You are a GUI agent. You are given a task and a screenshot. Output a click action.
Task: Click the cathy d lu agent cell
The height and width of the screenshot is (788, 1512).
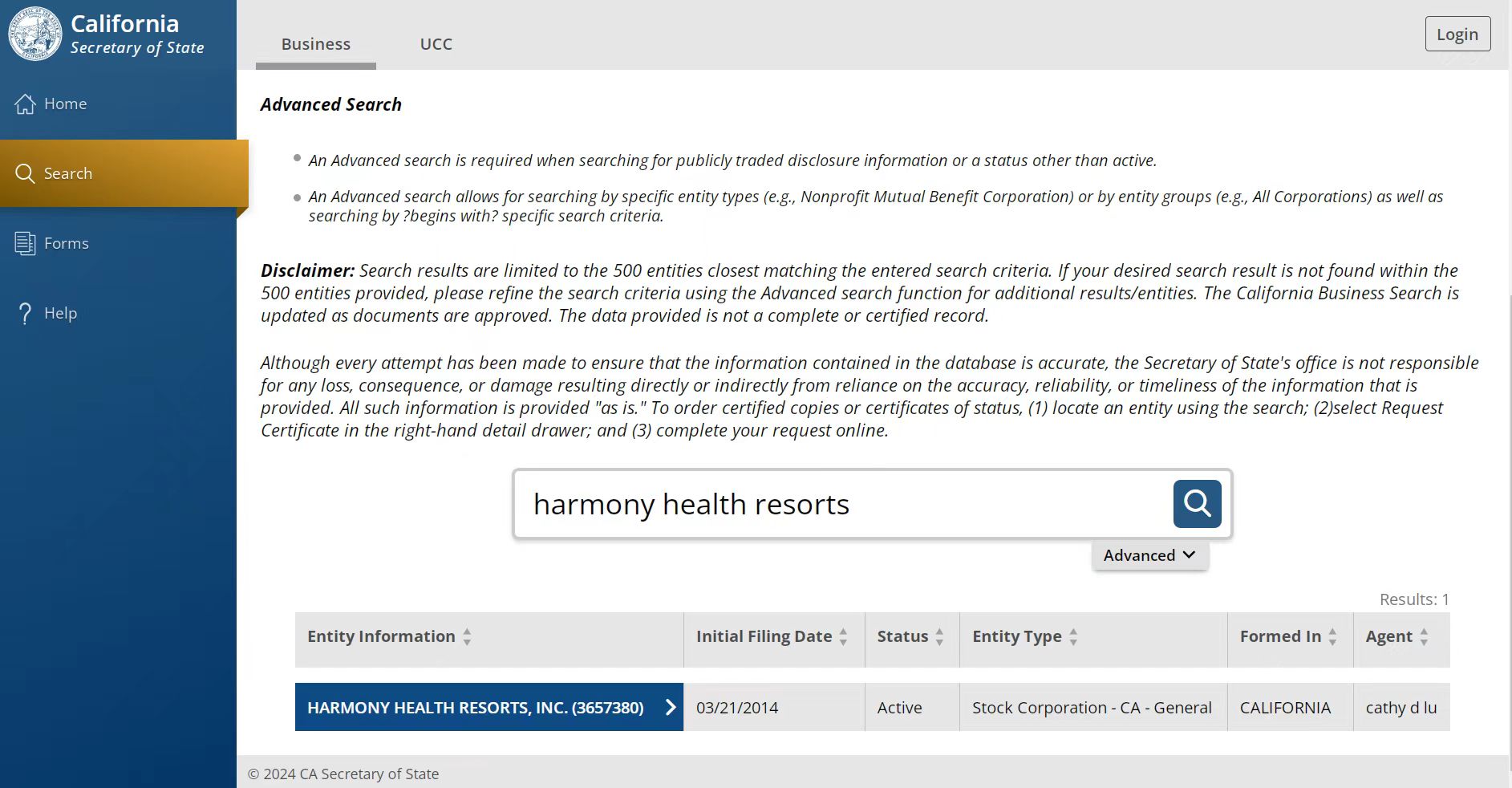tap(1401, 707)
